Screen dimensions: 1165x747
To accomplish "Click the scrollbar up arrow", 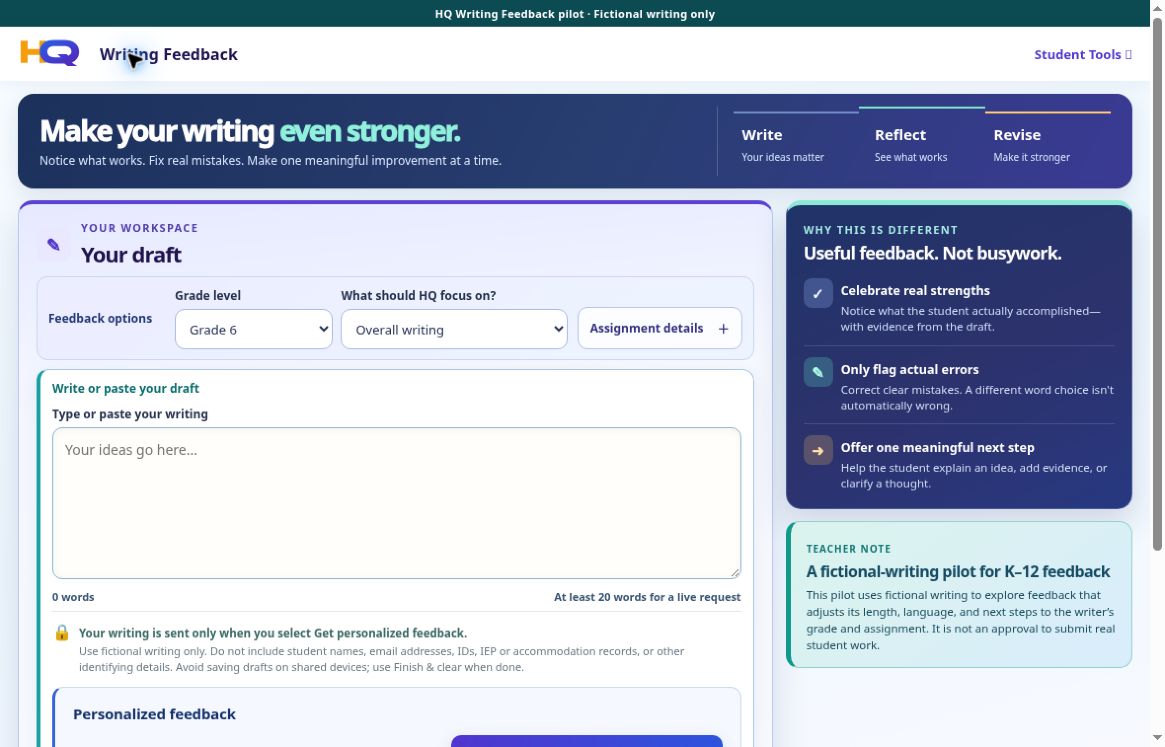I will click(x=1157, y=7).
